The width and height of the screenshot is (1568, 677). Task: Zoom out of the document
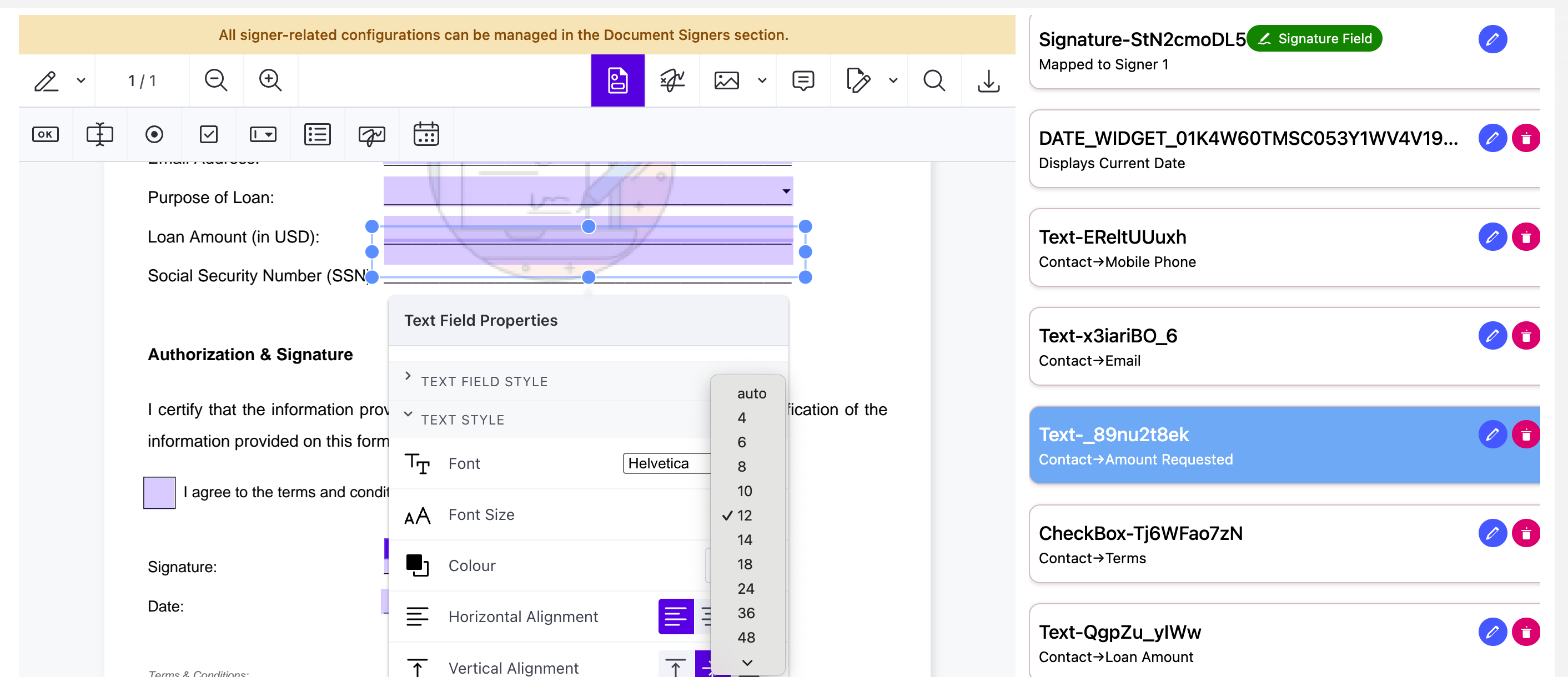[216, 81]
